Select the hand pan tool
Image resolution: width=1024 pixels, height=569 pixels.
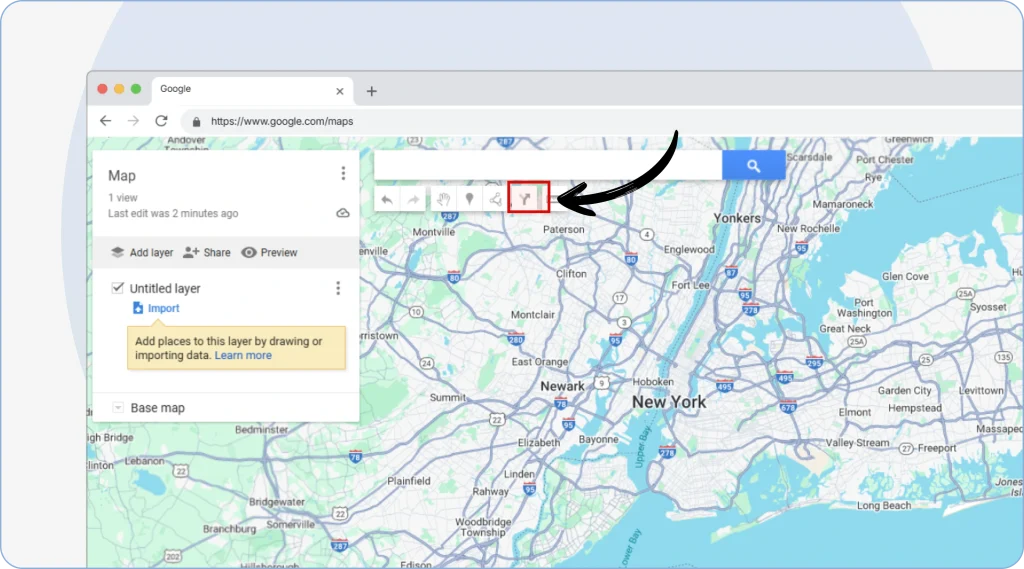[444, 199]
